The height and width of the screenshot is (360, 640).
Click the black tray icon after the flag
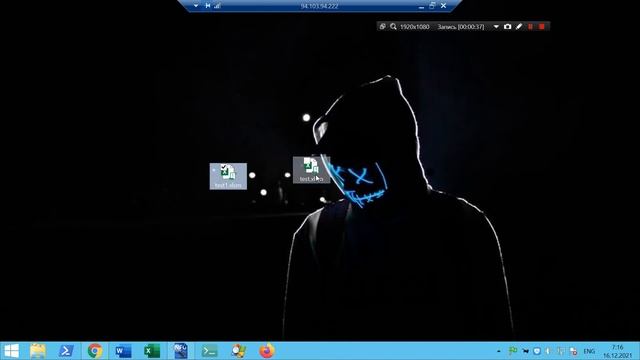(x=525, y=351)
